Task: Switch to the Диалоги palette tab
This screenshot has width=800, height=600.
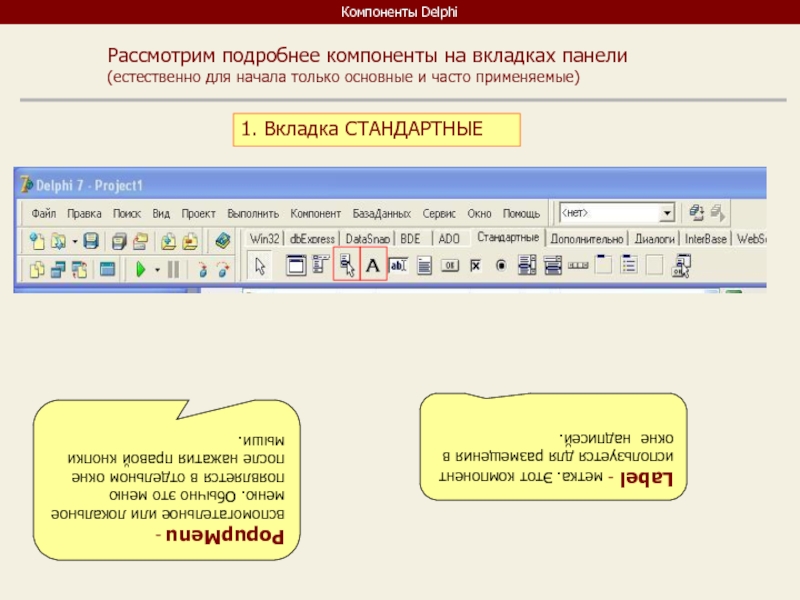Action: 655,239
